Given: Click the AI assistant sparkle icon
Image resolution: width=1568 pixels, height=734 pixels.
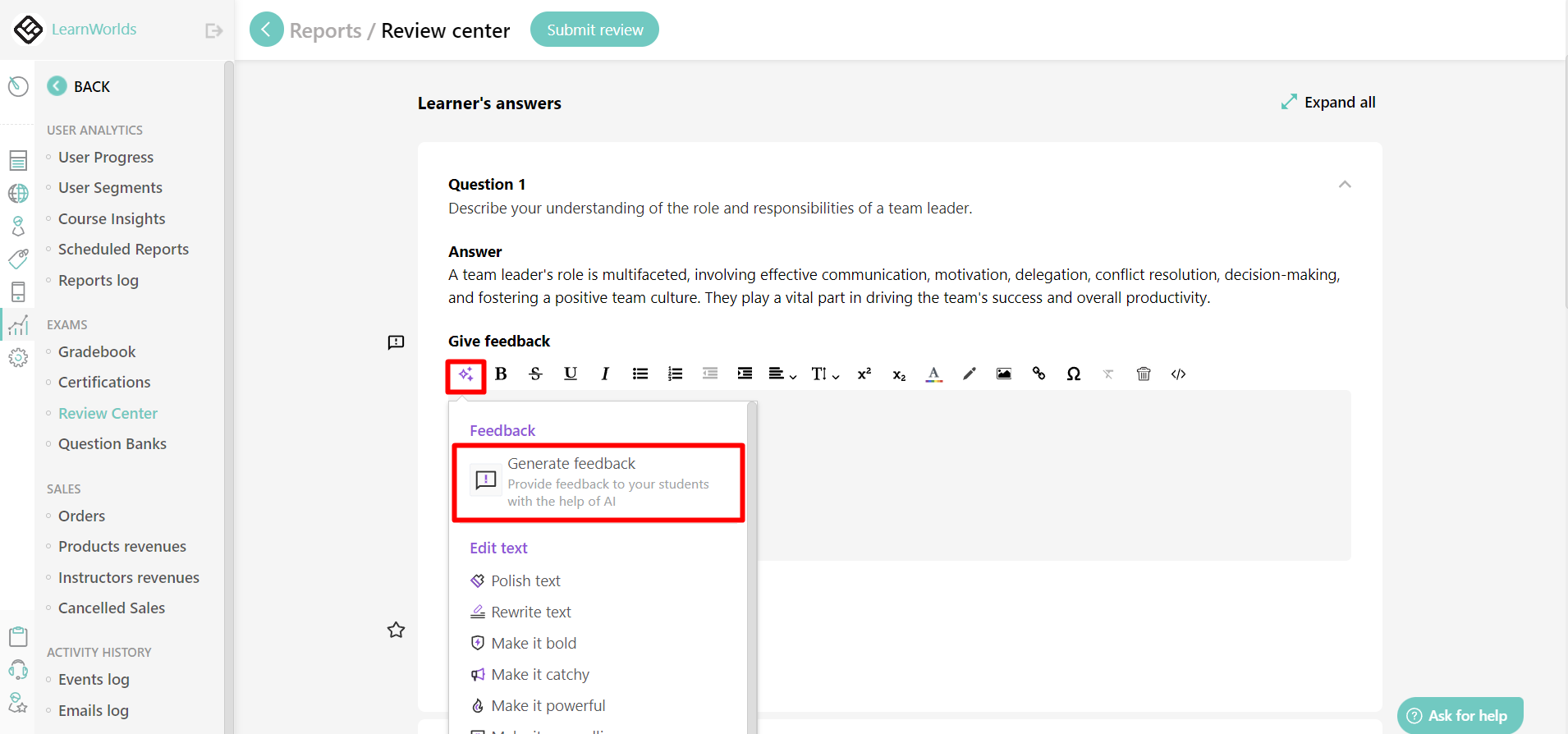Looking at the screenshot, I should click(465, 374).
